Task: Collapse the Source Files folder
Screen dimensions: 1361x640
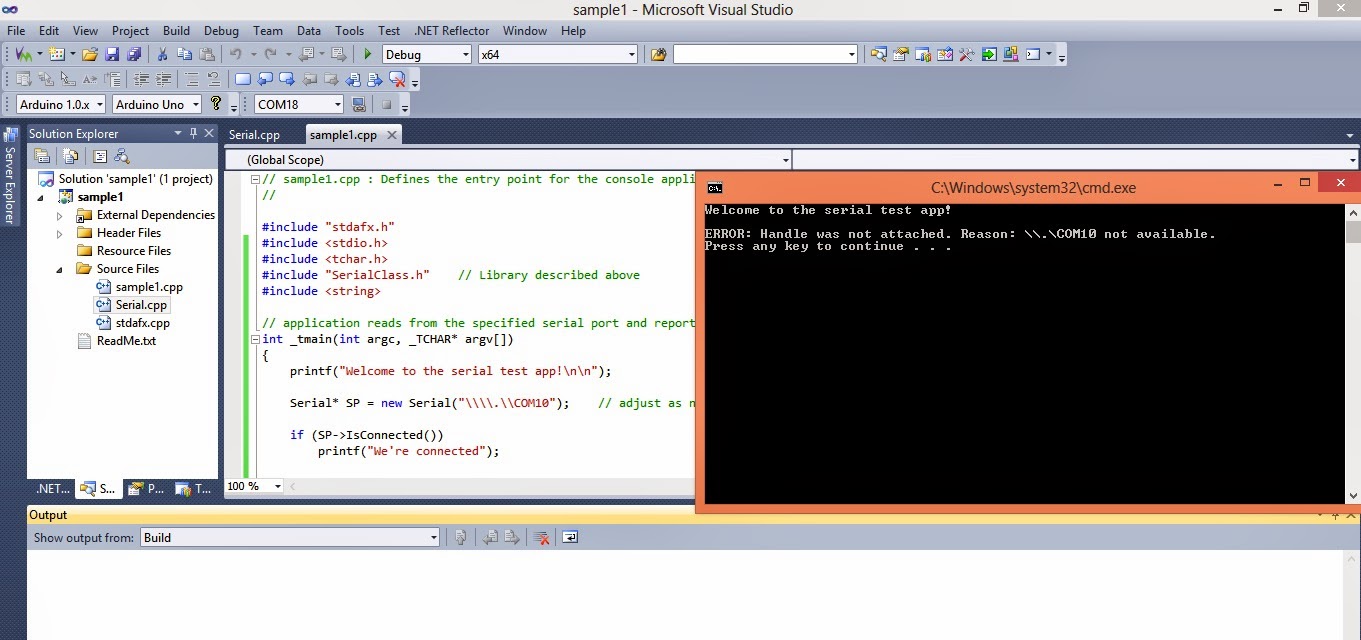Action: tap(59, 269)
